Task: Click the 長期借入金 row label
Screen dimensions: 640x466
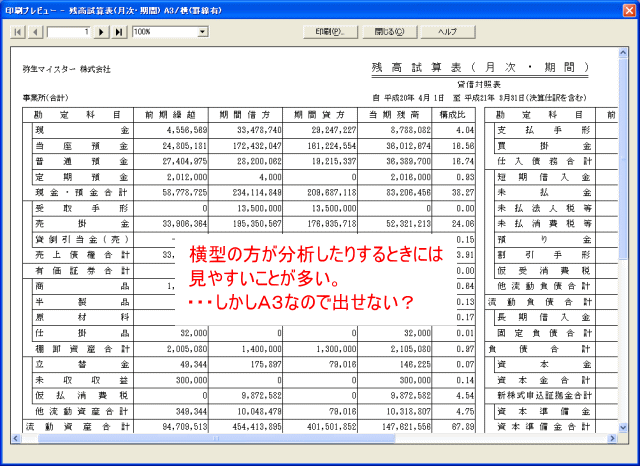Action: (544, 318)
